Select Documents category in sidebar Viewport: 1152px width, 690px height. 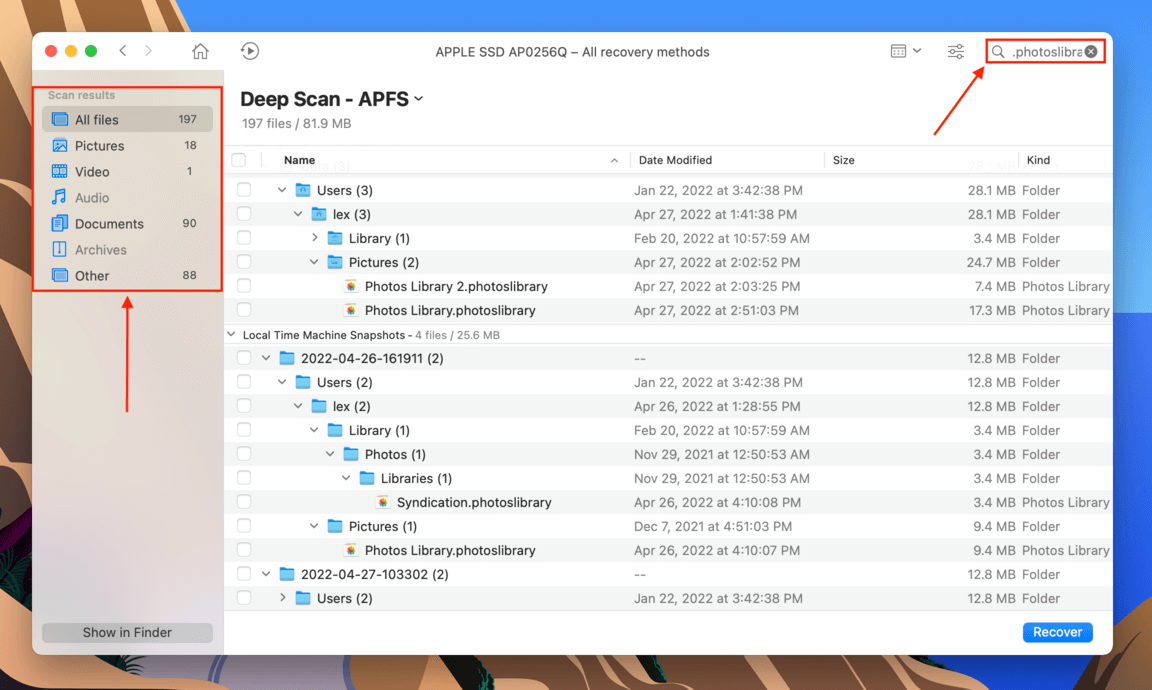127,223
